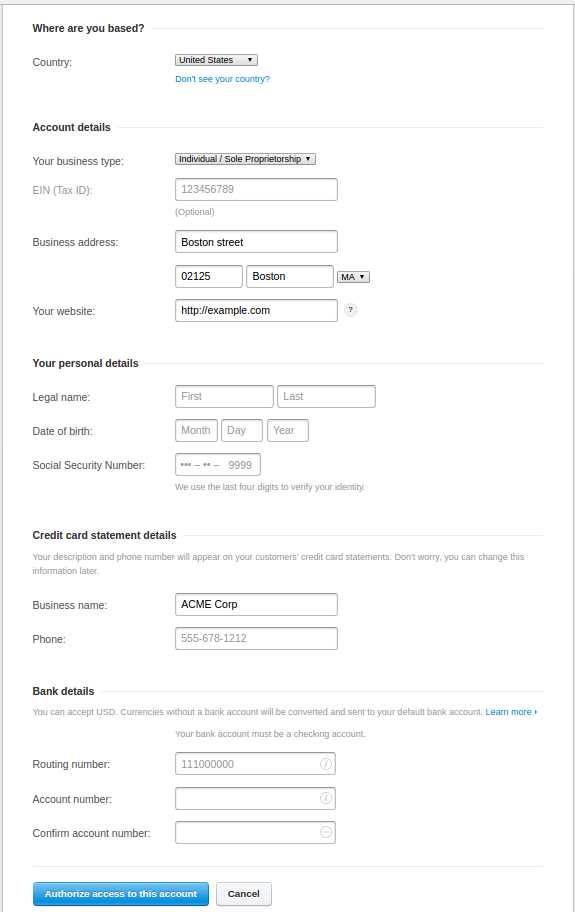This screenshot has height=912, width=575.
Task: Click the confirm account number field icon
Action: tap(326, 832)
